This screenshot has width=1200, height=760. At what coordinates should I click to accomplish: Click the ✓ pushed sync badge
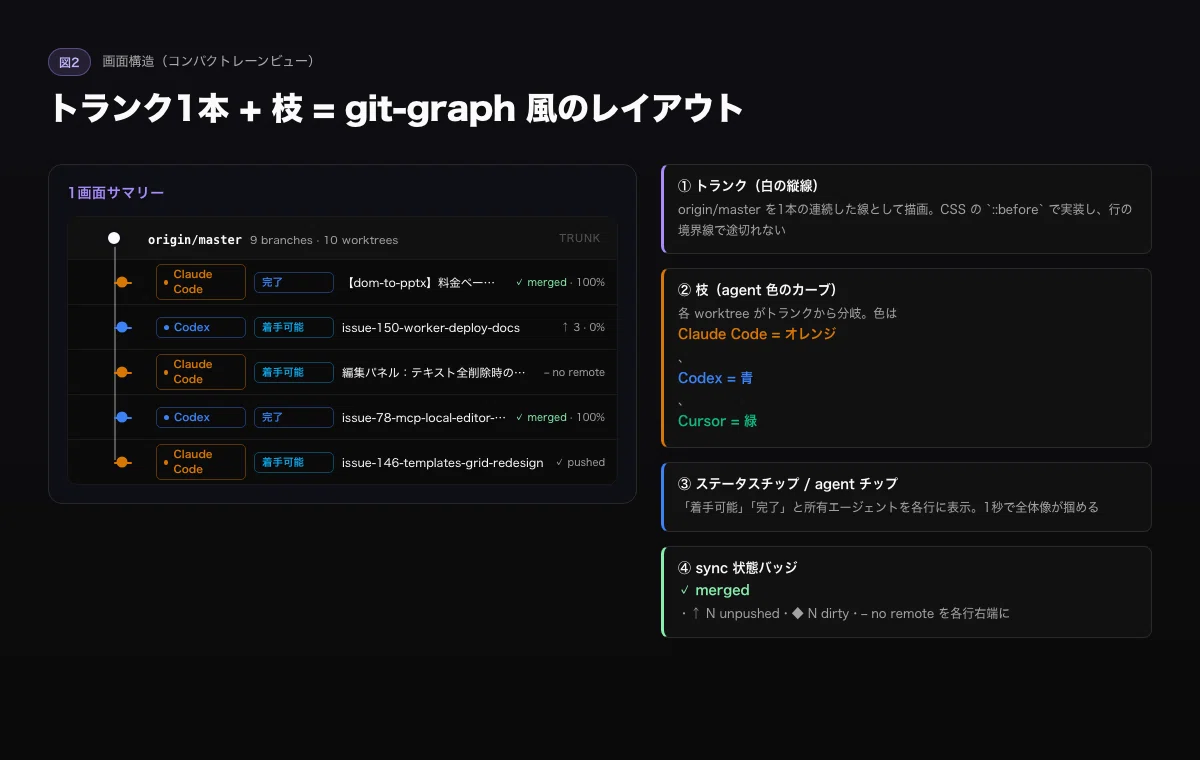click(580, 462)
